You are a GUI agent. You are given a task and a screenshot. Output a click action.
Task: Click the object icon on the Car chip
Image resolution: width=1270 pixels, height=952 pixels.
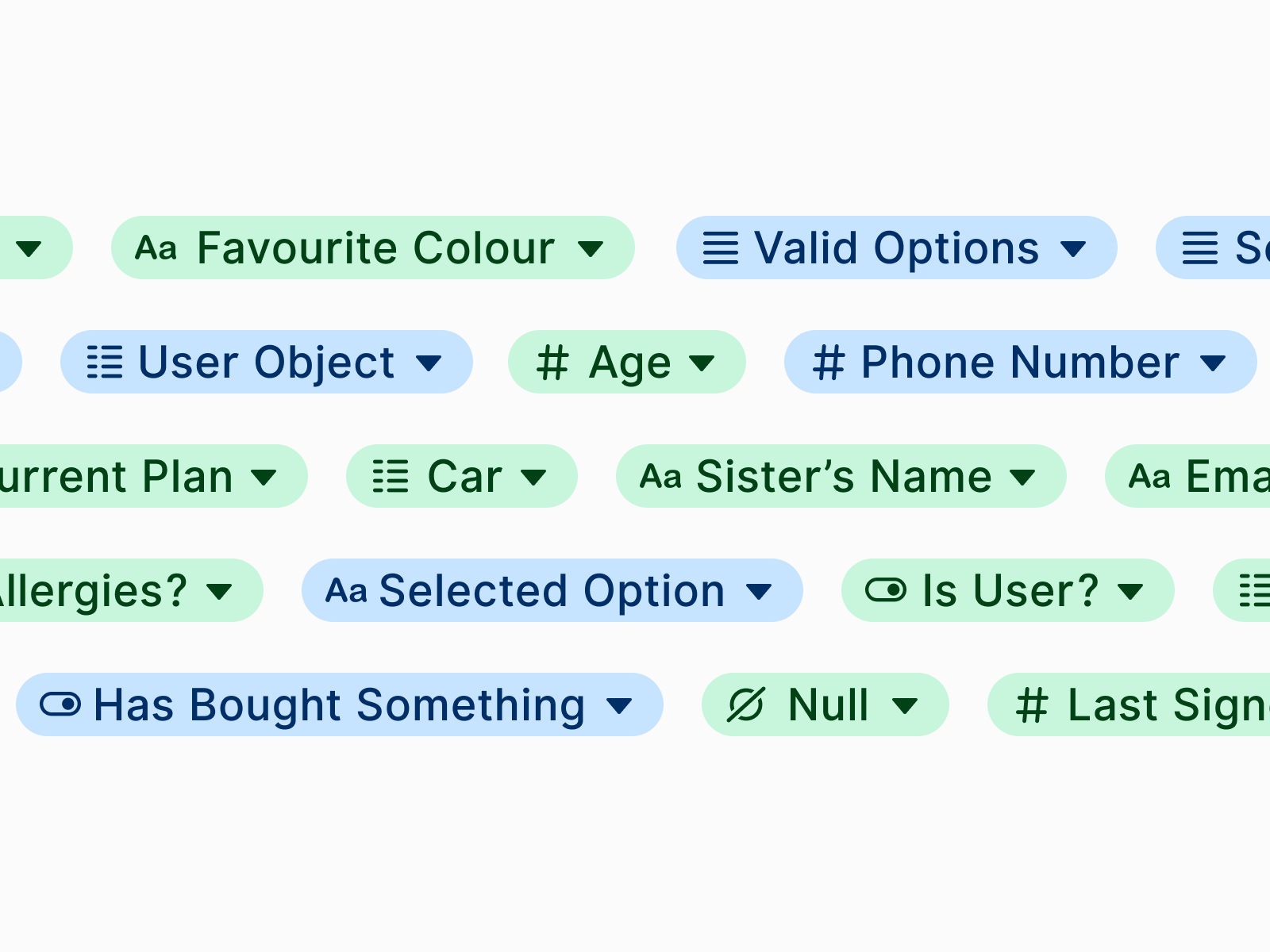tap(391, 477)
